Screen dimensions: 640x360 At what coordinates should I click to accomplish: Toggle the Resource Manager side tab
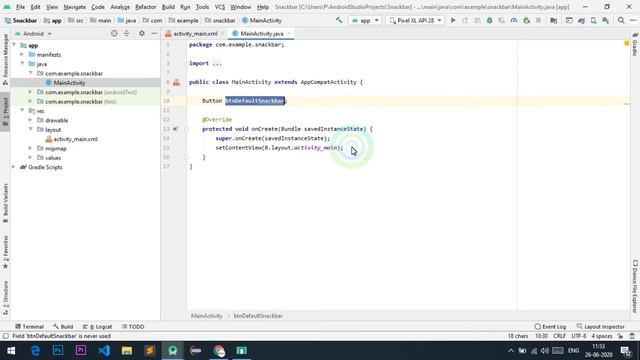(5, 59)
